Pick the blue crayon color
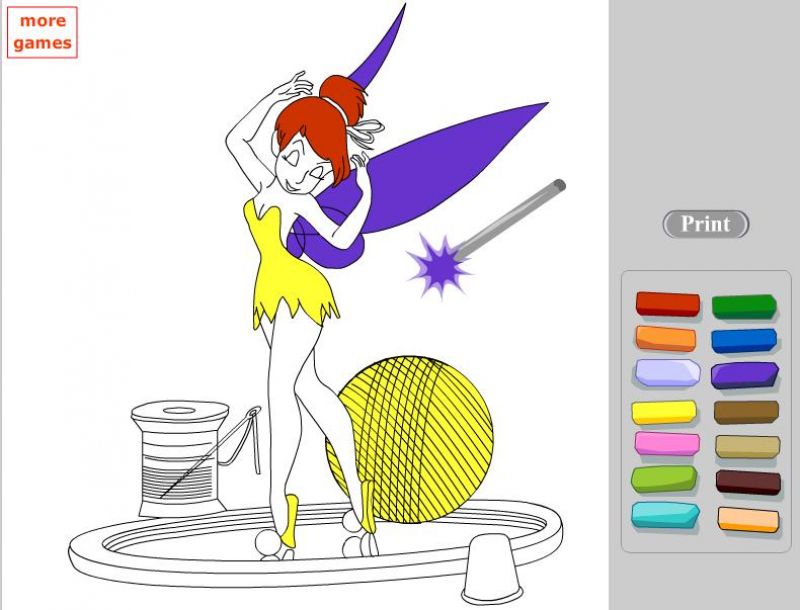The width and height of the screenshot is (800, 610). coord(744,341)
